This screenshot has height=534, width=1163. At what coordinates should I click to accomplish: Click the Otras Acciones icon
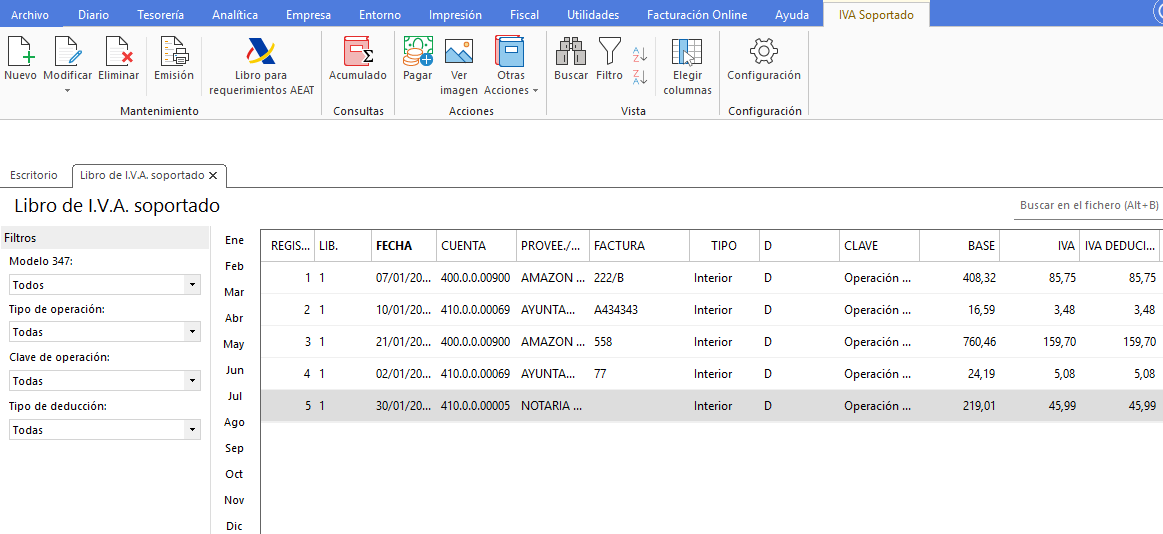point(510,51)
